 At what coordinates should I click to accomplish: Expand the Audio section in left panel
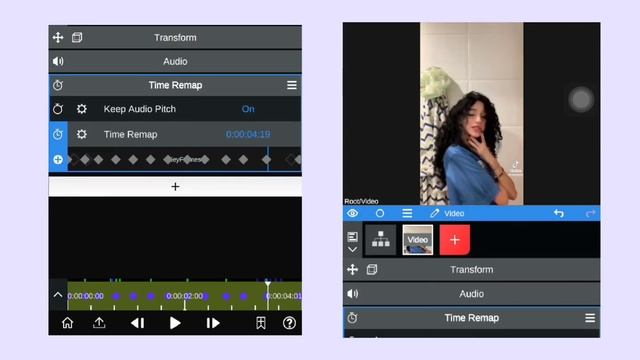[175, 61]
